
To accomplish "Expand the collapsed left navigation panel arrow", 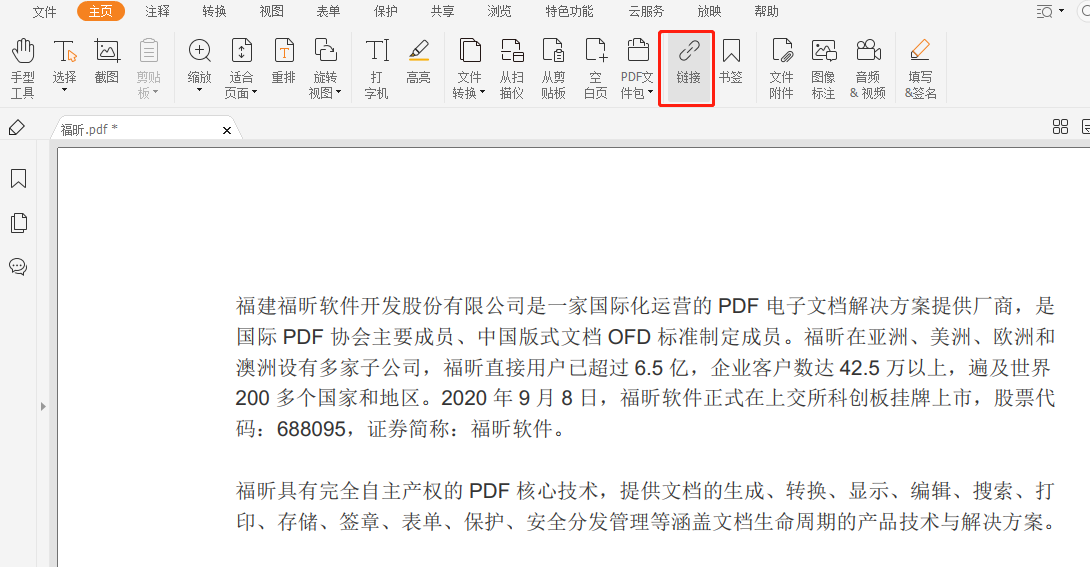I will pos(43,406).
